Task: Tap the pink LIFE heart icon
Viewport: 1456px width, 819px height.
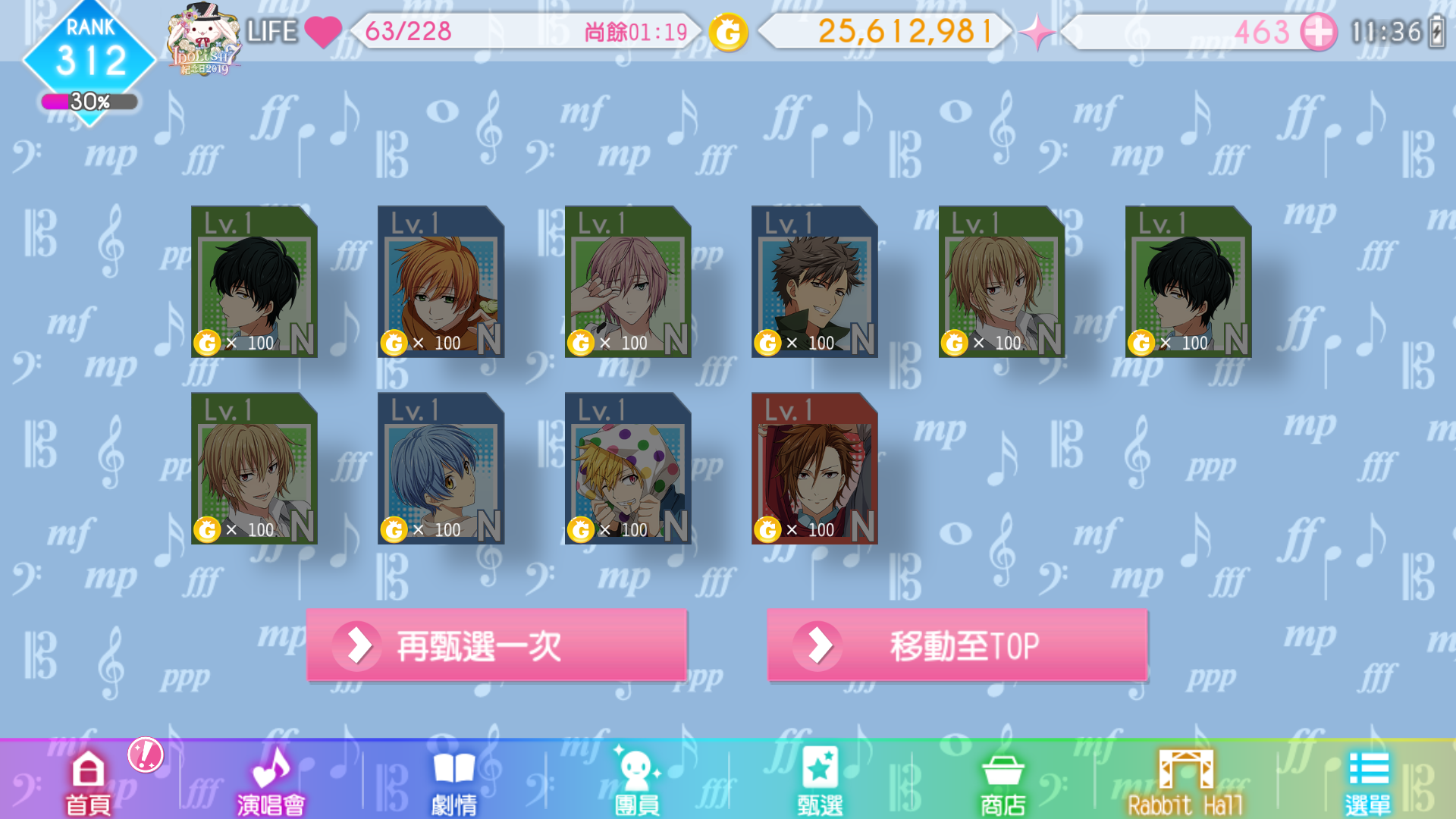Action: coord(323,32)
